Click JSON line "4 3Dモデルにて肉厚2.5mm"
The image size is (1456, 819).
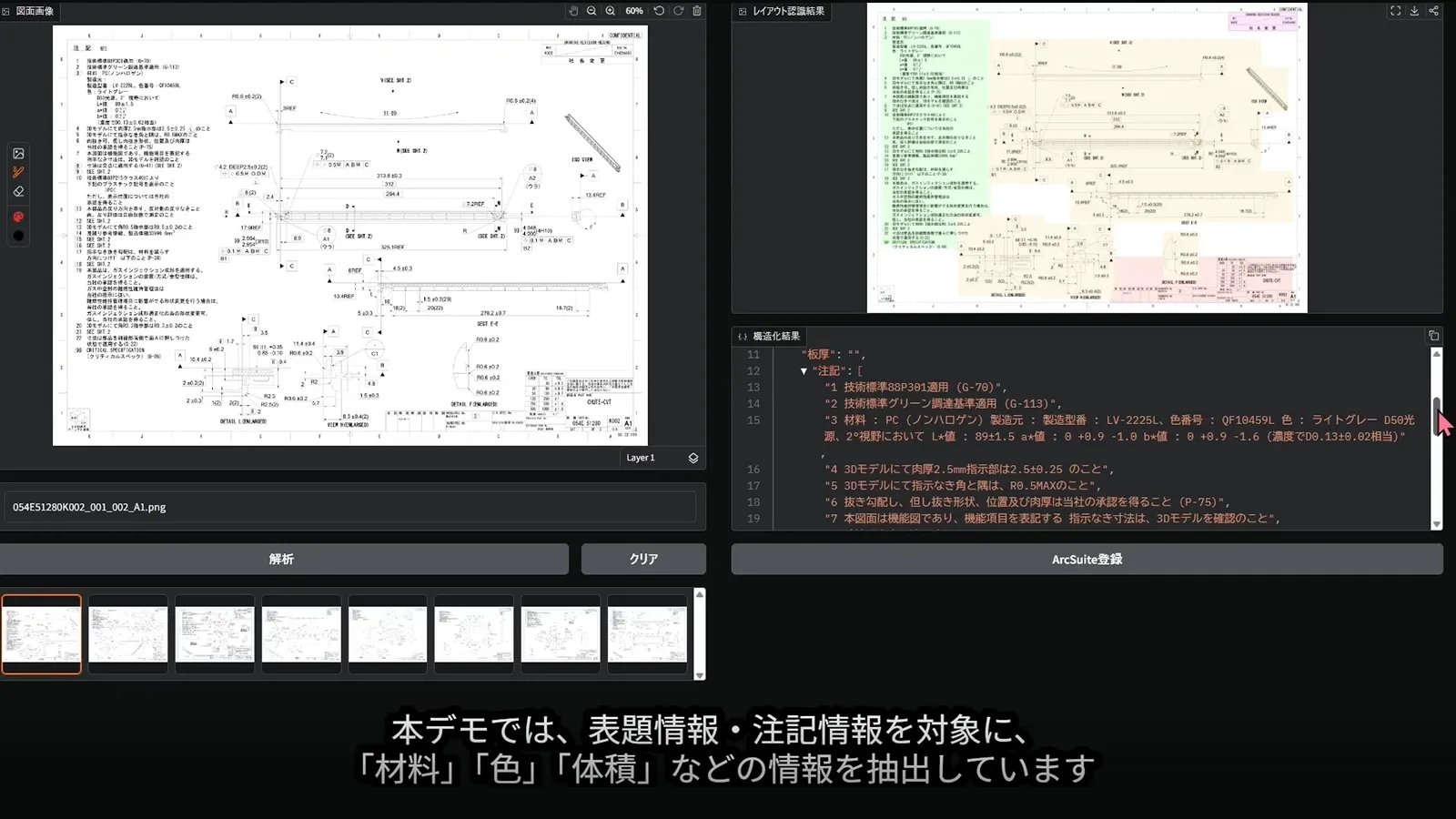pyautogui.click(x=969, y=470)
